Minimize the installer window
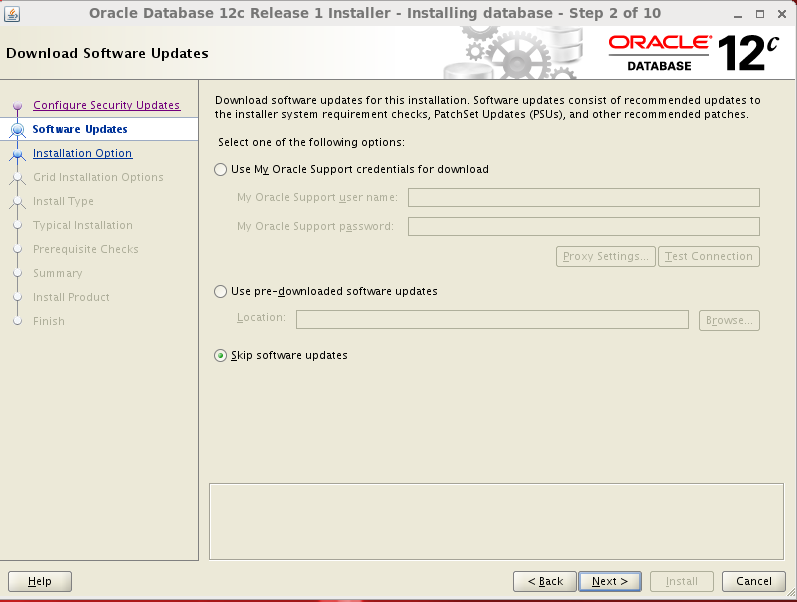Viewport: 797px width, 602px height. click(738, 14)
